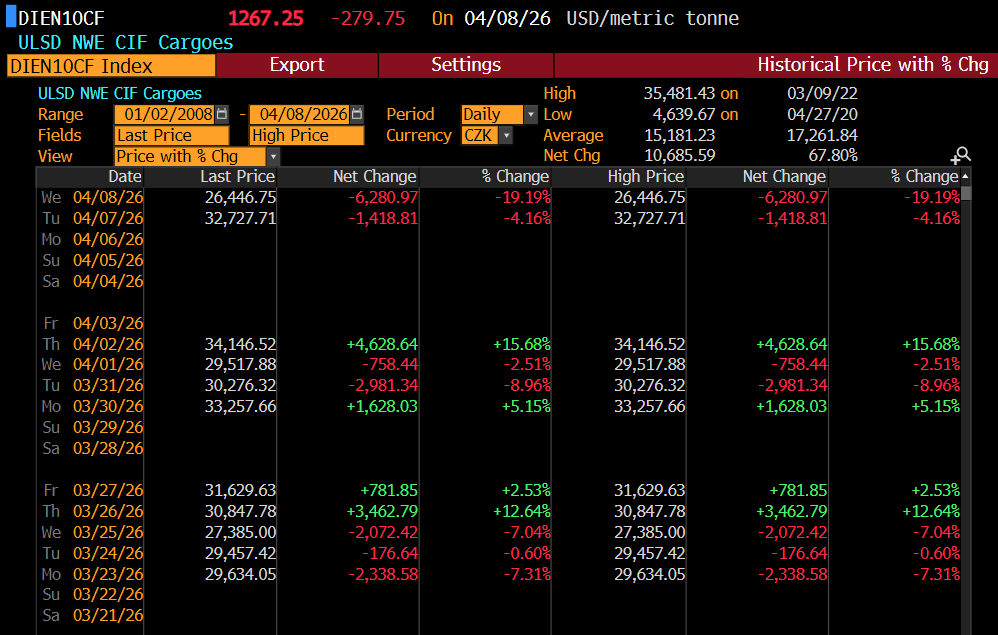Open the Export menu
Viewport: 998px width, 635px height.
pyautogui.click(x=297, y=65)
